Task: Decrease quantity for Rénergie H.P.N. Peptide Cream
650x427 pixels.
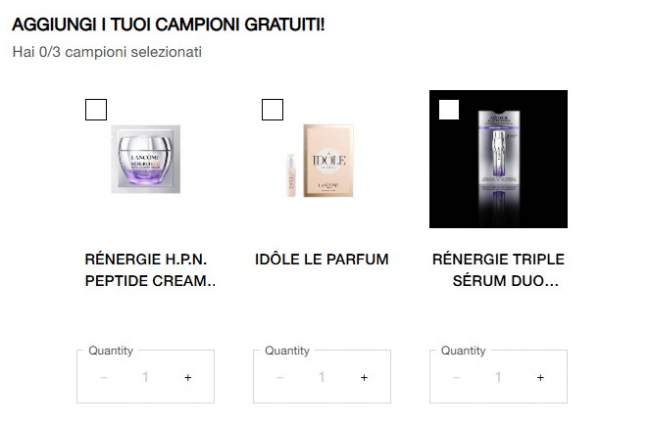Action: click(x=104, y=378)
